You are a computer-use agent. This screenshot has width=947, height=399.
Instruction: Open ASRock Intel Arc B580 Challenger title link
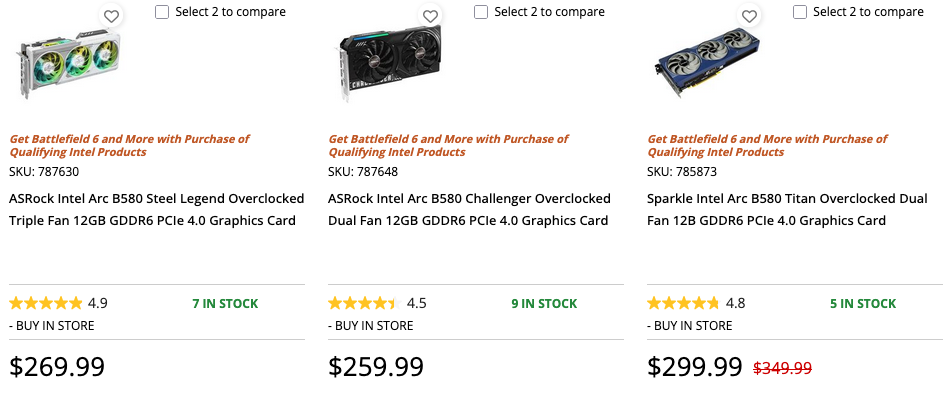(469, 209)
